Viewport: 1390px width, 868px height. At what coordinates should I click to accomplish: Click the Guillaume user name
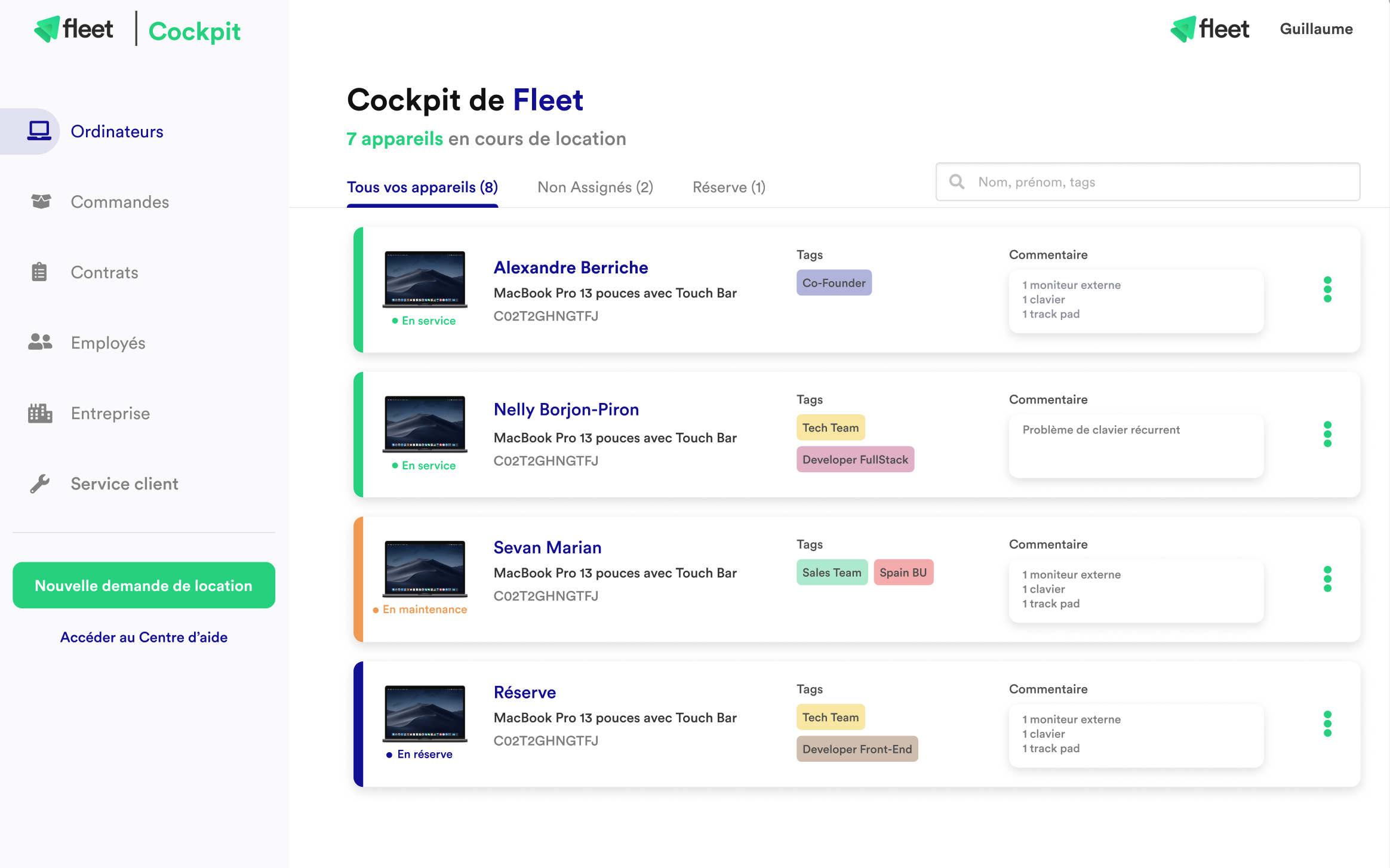tap(1316, 29)
